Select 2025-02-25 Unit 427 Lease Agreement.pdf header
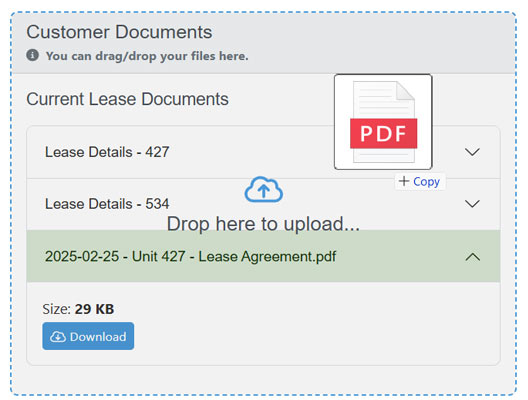Viewport: 528px width, 400px height. 263,256
